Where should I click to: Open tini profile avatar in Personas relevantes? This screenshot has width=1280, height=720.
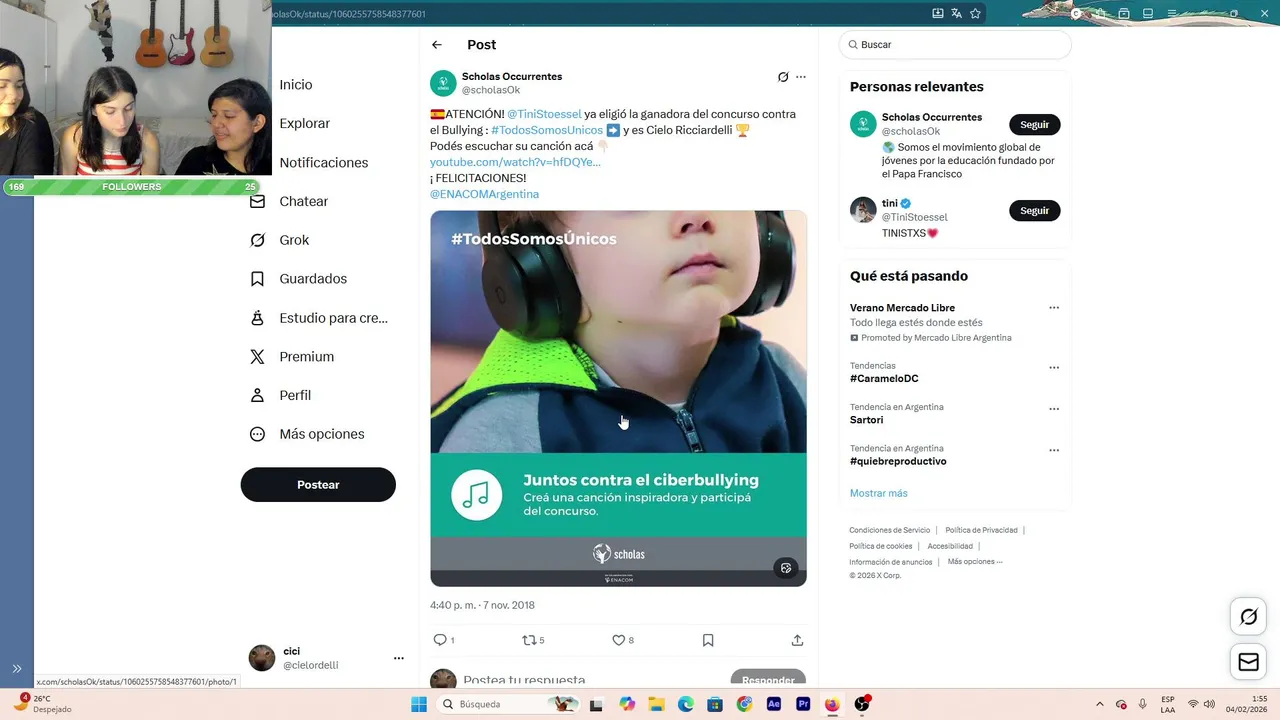pyautogui.click(x=863, y=210)
